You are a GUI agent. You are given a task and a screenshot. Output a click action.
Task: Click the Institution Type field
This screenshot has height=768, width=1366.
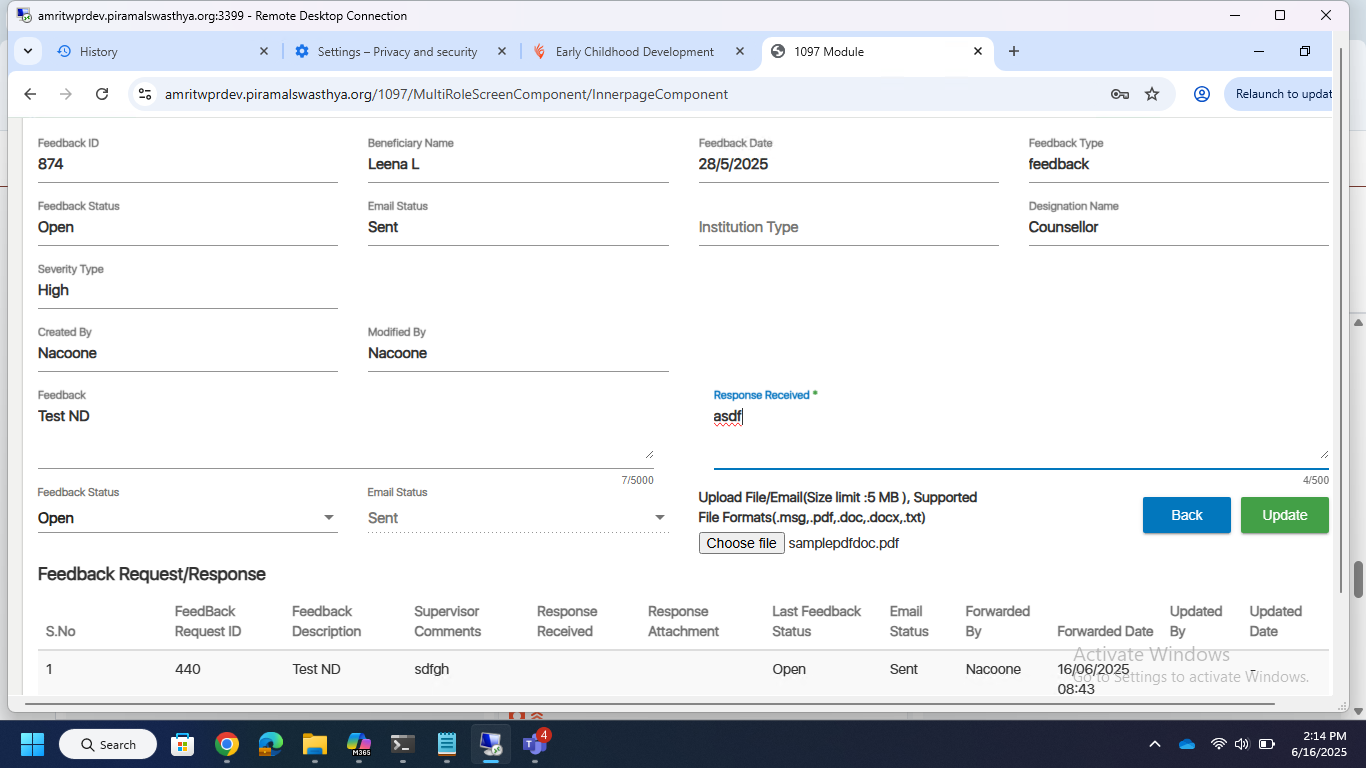[x=849, y=227]
